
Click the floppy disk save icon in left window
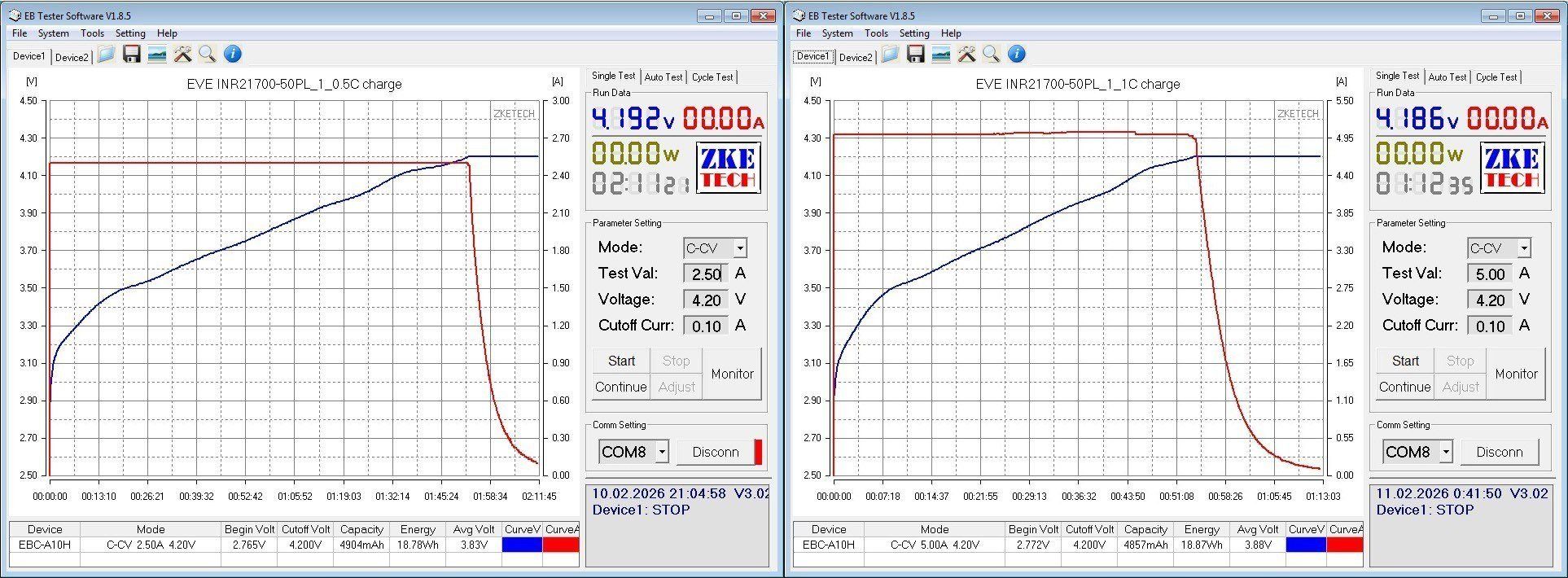131,55
